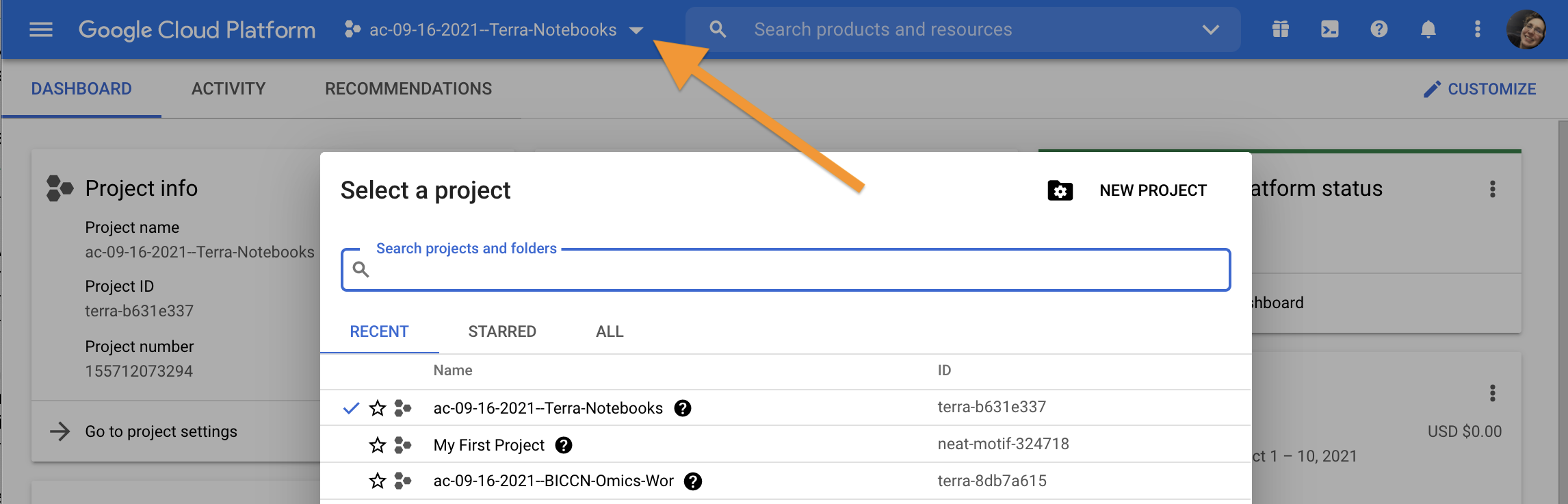Expand the search bar dropdown chevron
Viewport: 1568px width, 504px height.
click(1210, 29)
